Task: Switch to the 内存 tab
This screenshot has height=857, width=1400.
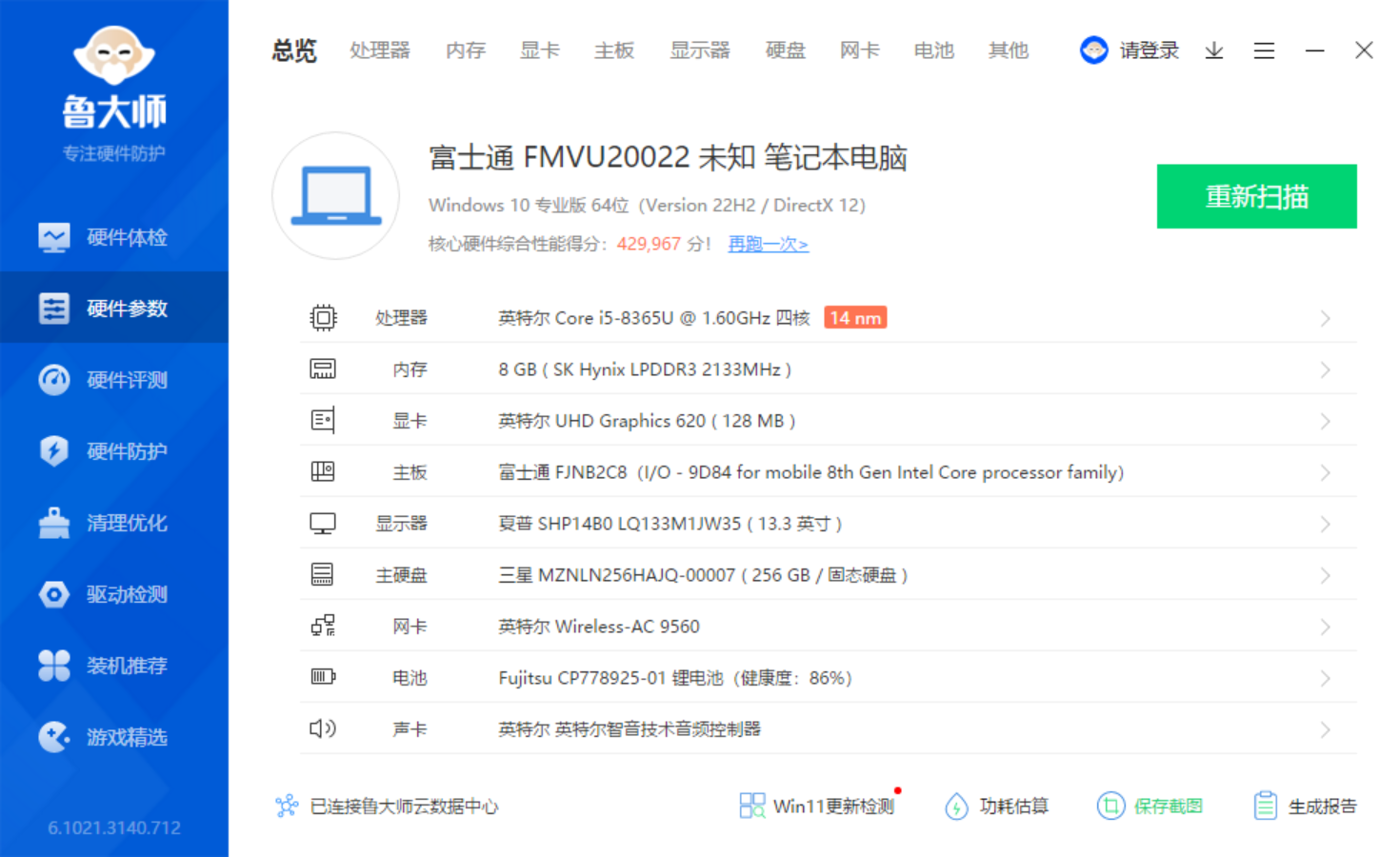Action: pyautogui.click(x=466, y=50)
